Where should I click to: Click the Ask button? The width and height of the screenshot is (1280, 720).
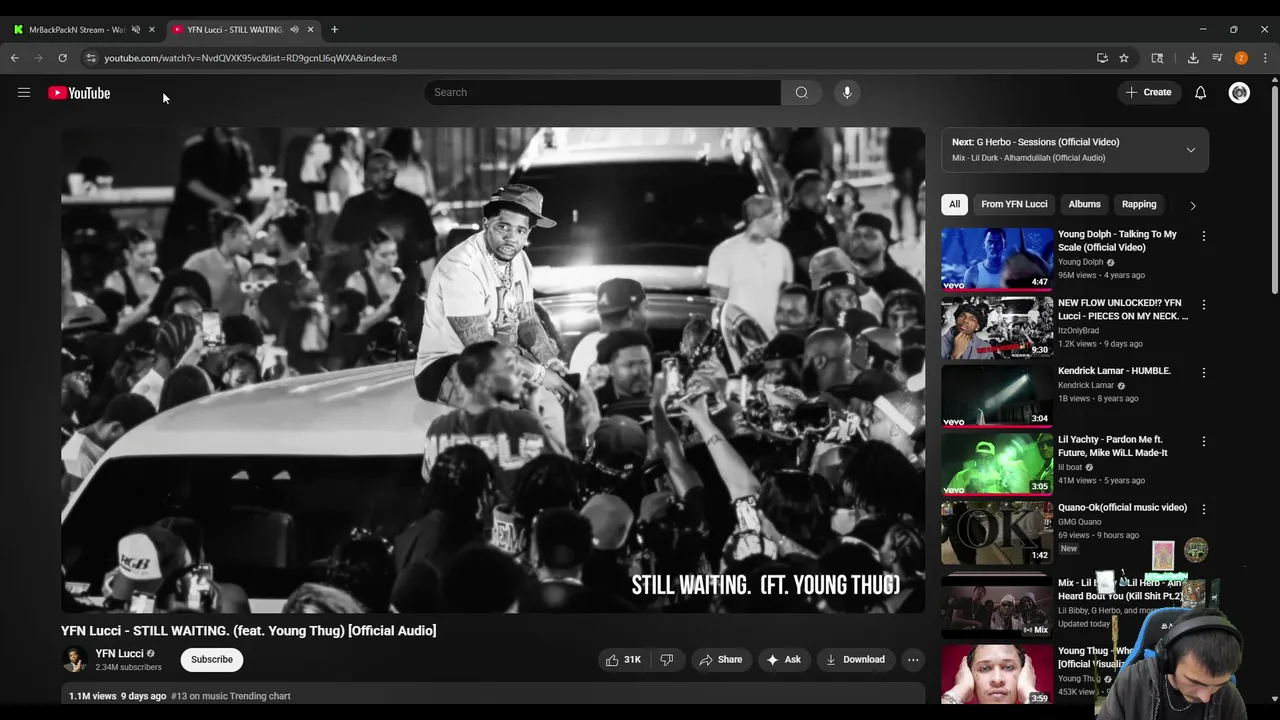[783, 660]
